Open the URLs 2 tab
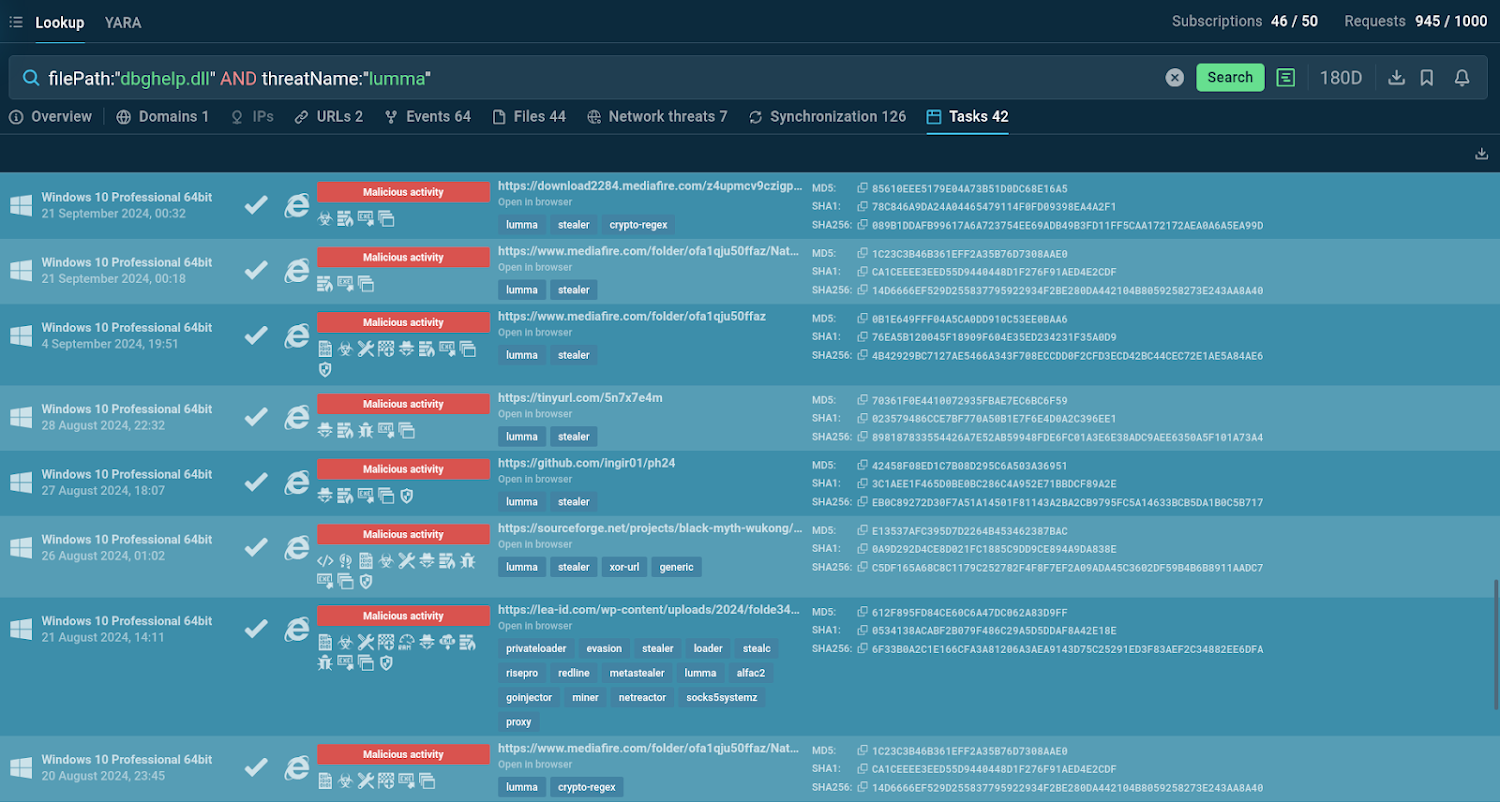 tap(329, 117)
